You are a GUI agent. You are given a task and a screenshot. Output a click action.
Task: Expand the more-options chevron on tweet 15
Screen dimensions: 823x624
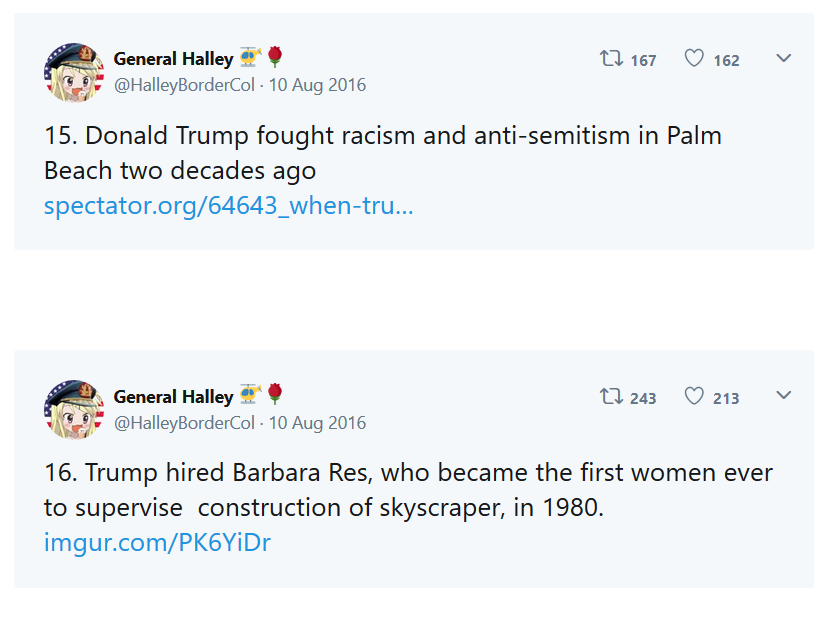(x=784, y=58)
